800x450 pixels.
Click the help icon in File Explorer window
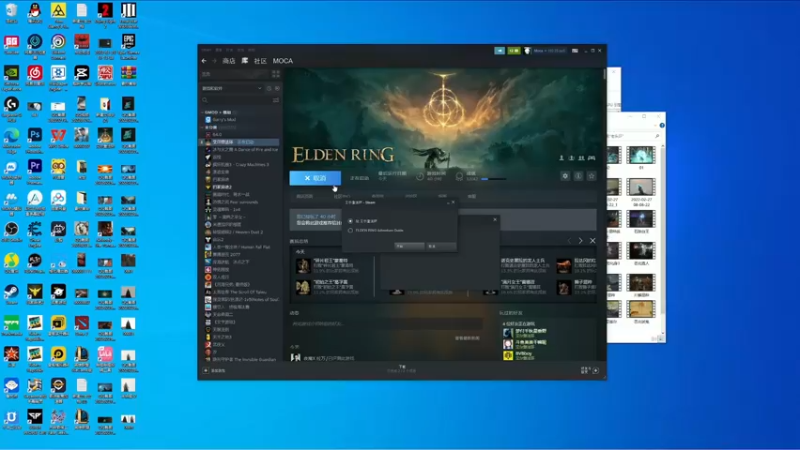[x=662, y=126]
